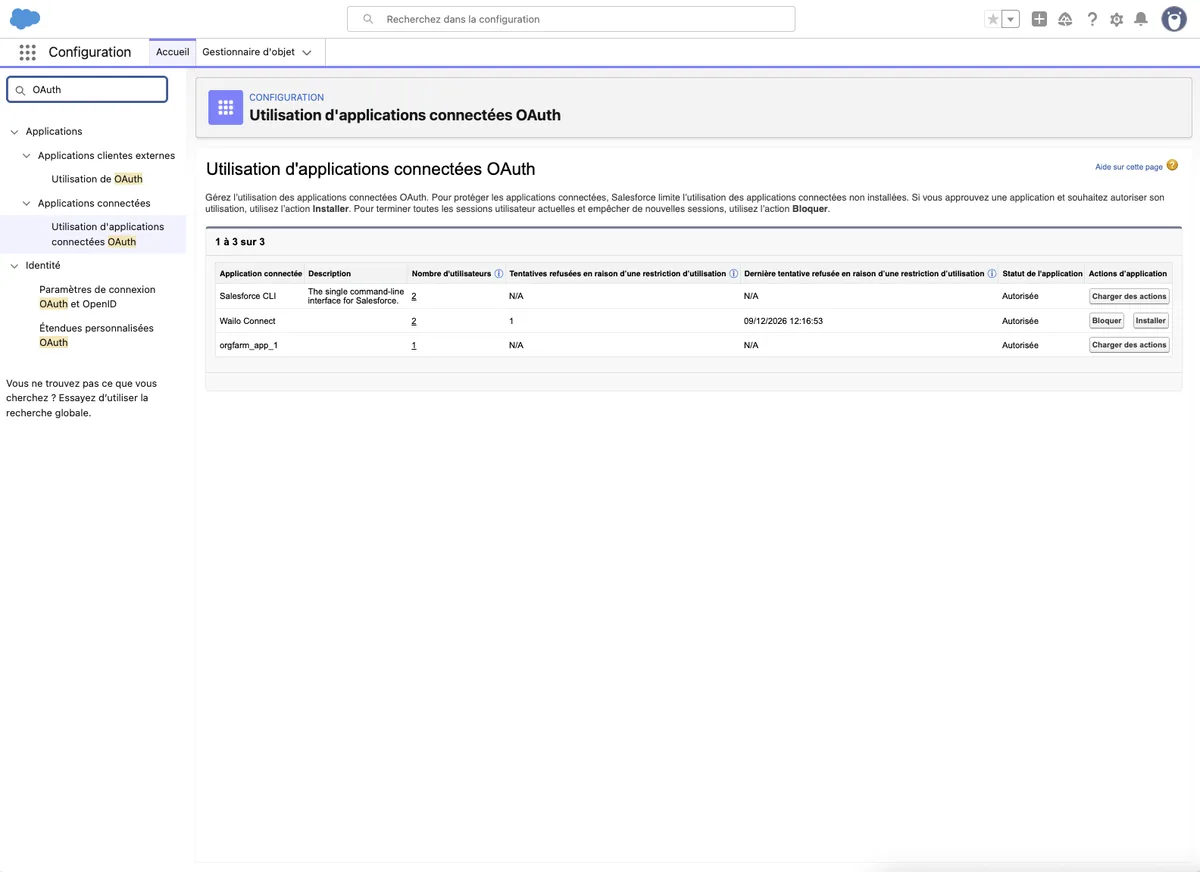Image resolution: width=1200 pixels, height=872 pixels.
Task: Open the Setup gear icon
Action: [x=1117, y=19]
